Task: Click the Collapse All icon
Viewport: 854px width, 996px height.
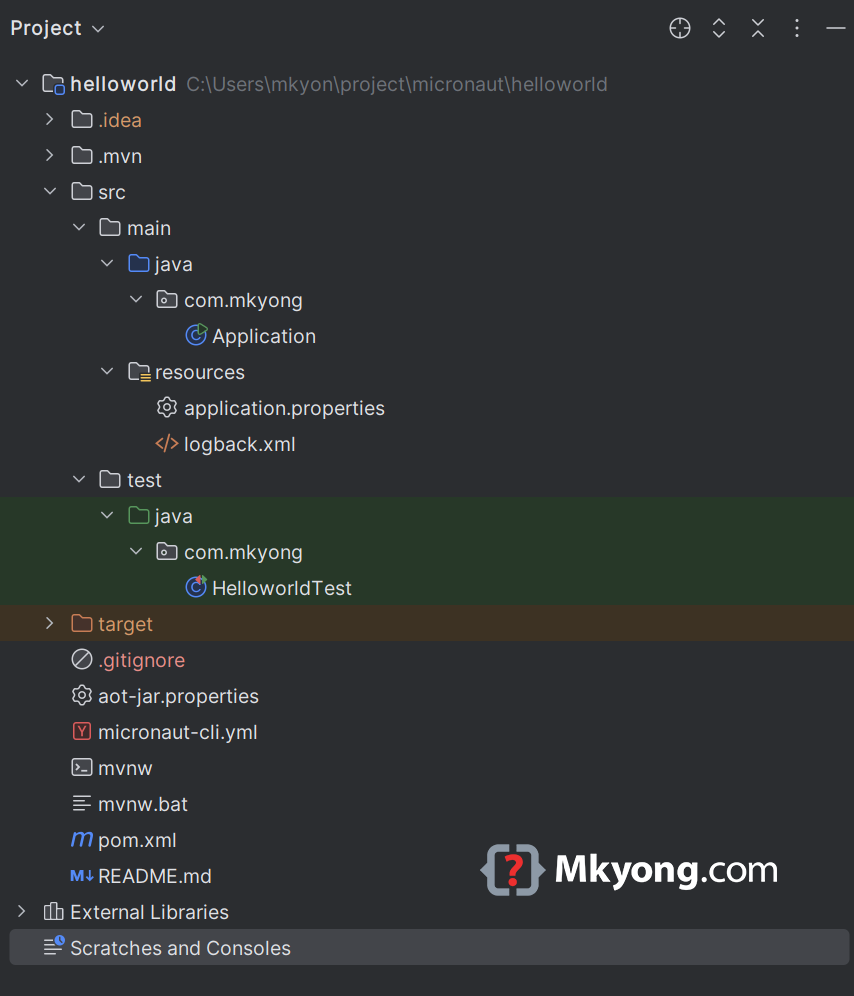Action: coord(758,28)
